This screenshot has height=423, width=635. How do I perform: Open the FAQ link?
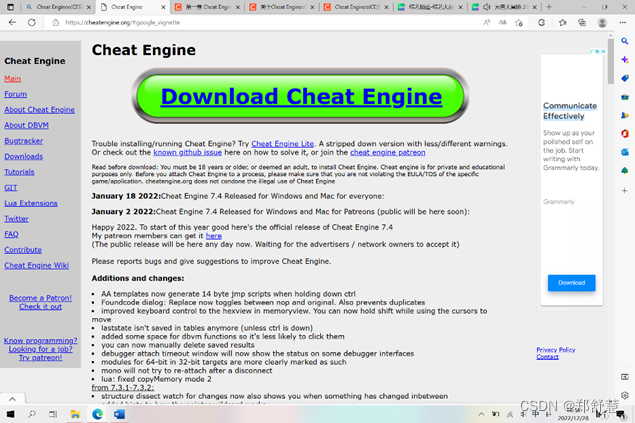point(11,234)
